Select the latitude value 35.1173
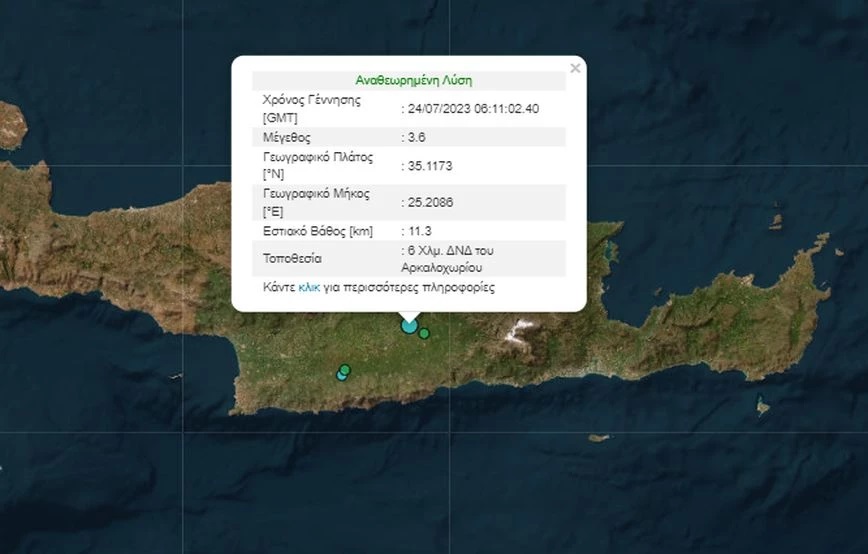 423,166
